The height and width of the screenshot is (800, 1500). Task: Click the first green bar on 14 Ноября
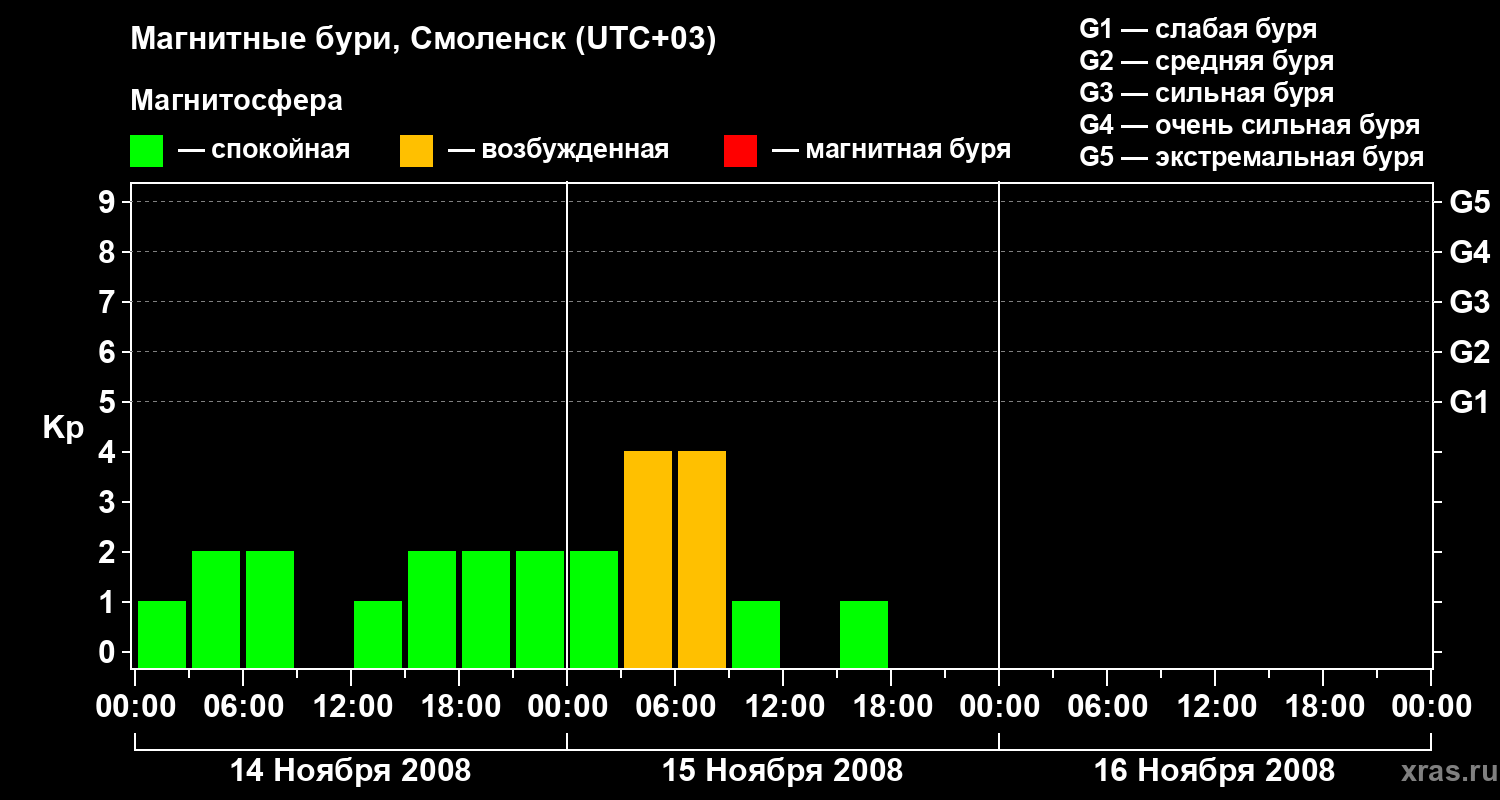tap(162, 635)
